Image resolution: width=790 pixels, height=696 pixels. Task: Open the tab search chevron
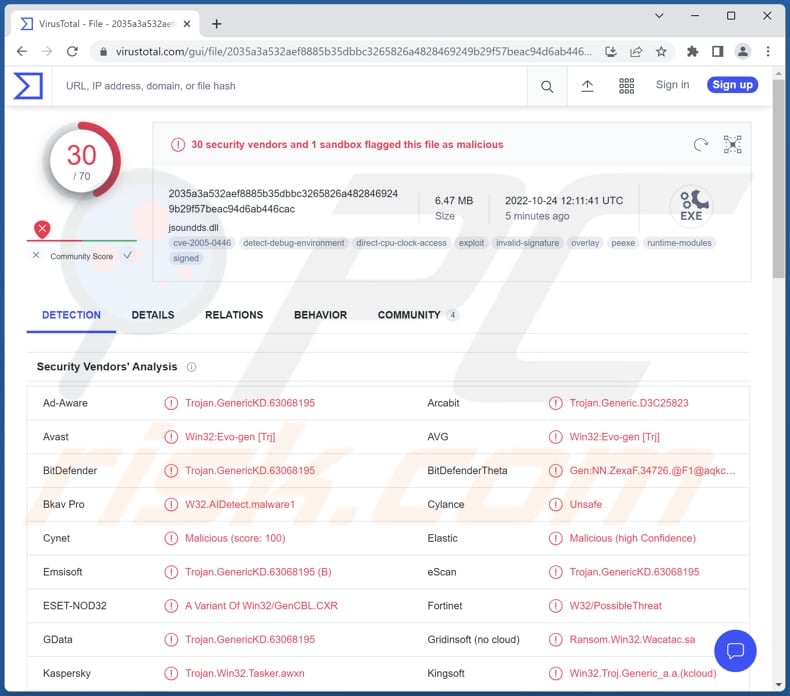click(659, 16)
